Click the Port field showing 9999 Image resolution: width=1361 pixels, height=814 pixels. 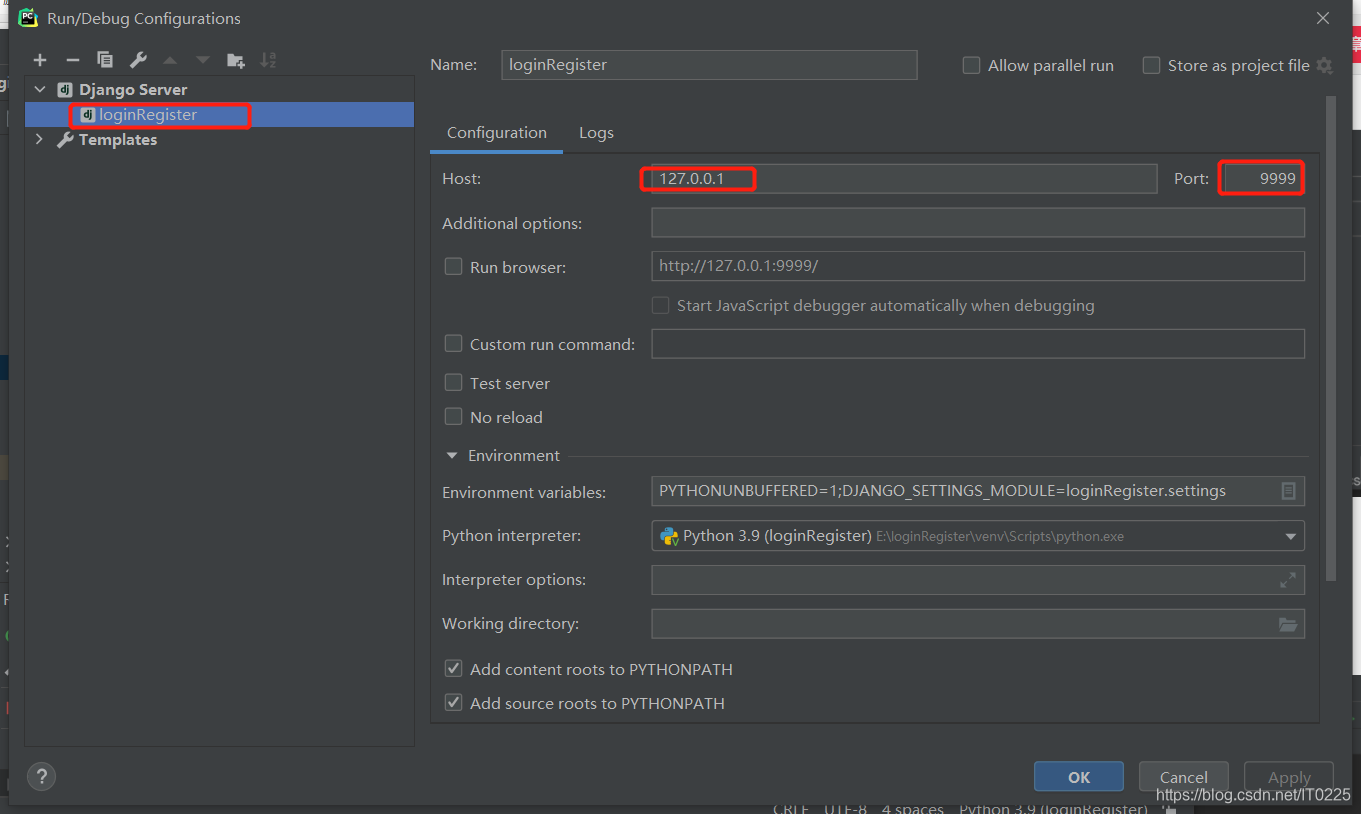pyautogui.click(x=1261, y=179)
